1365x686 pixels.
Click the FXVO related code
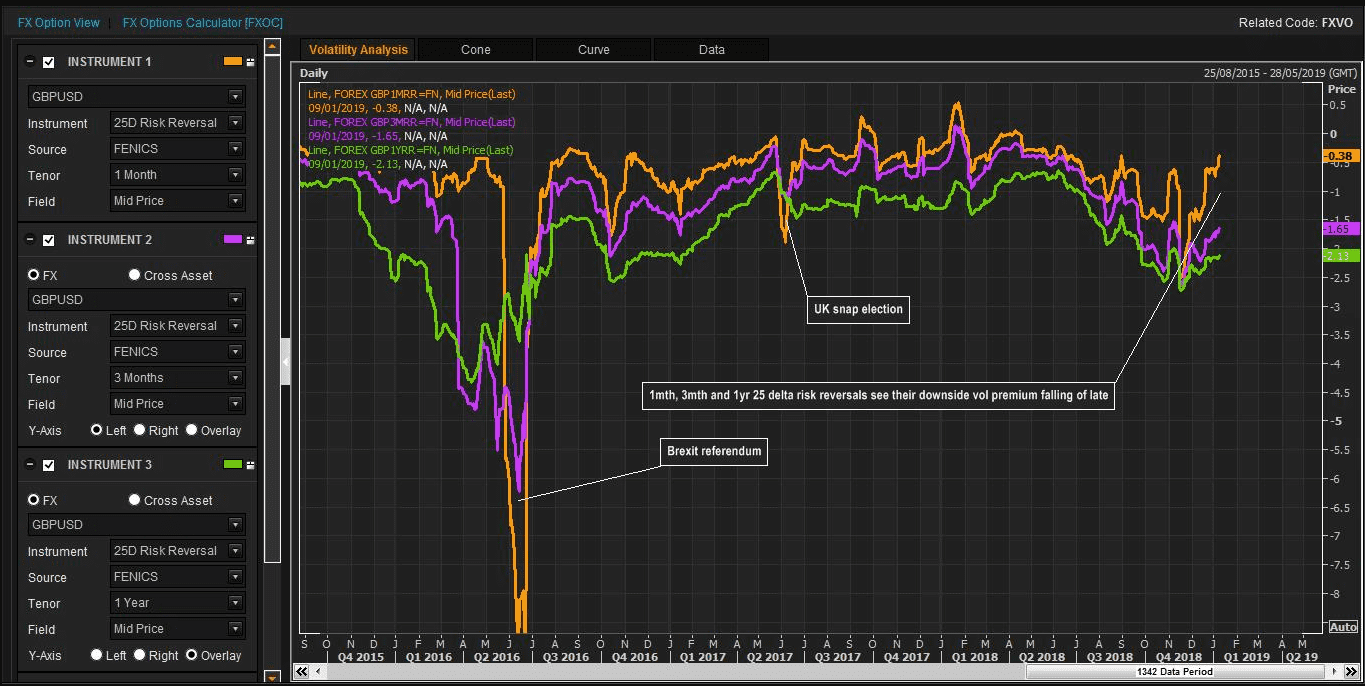tap(1338, 22)
